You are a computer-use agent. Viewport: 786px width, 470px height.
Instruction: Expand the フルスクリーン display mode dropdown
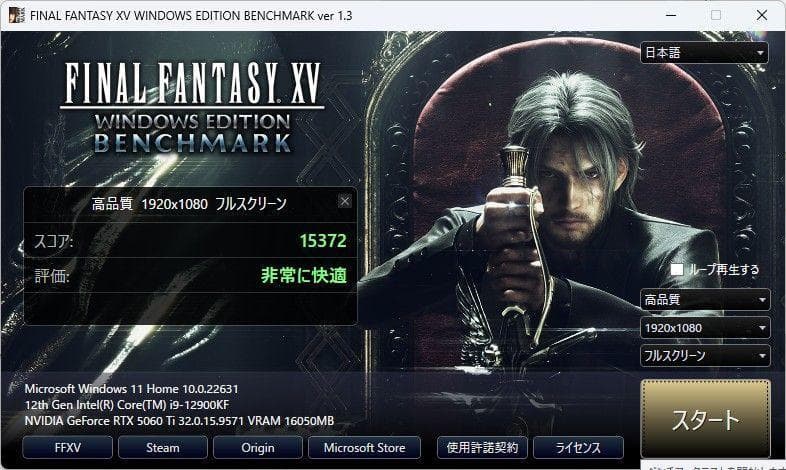click(705, 356)
